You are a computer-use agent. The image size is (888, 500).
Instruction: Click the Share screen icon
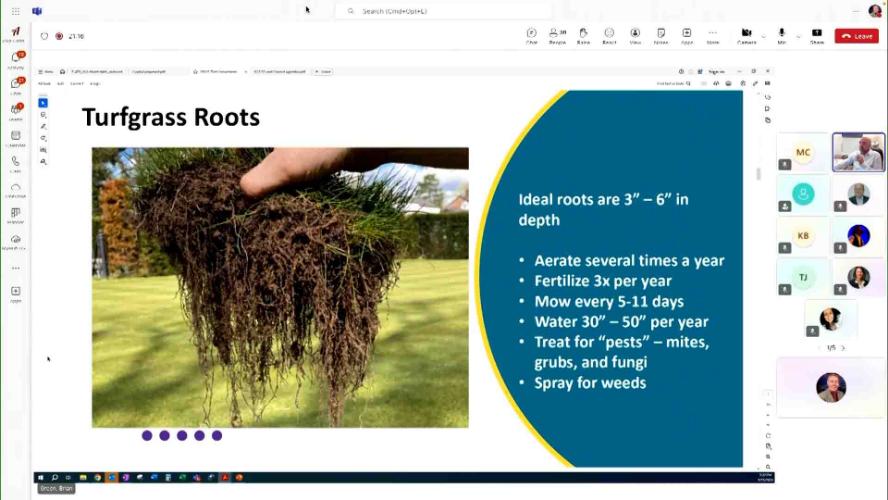[817, 35]
